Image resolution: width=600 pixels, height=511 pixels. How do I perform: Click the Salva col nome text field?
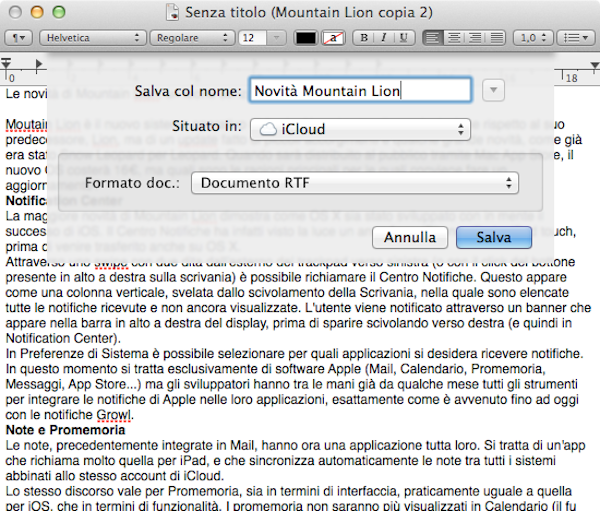360,90
